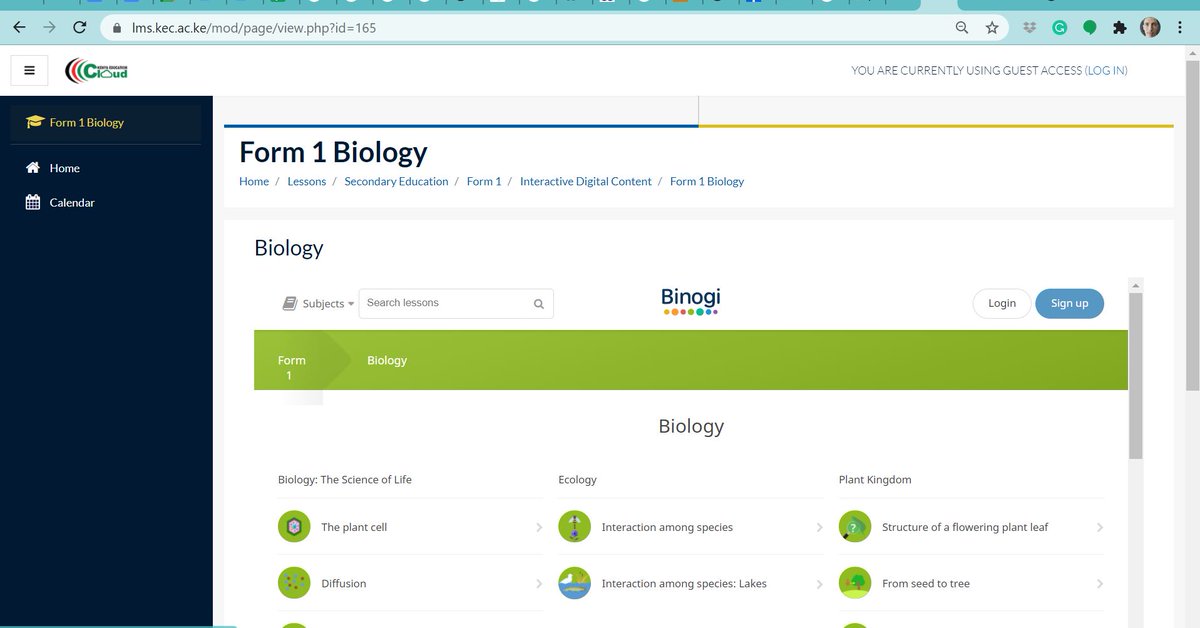Select 'The plant cell' lesson icon
This screenshot has height=628, width=1200.
293,526
